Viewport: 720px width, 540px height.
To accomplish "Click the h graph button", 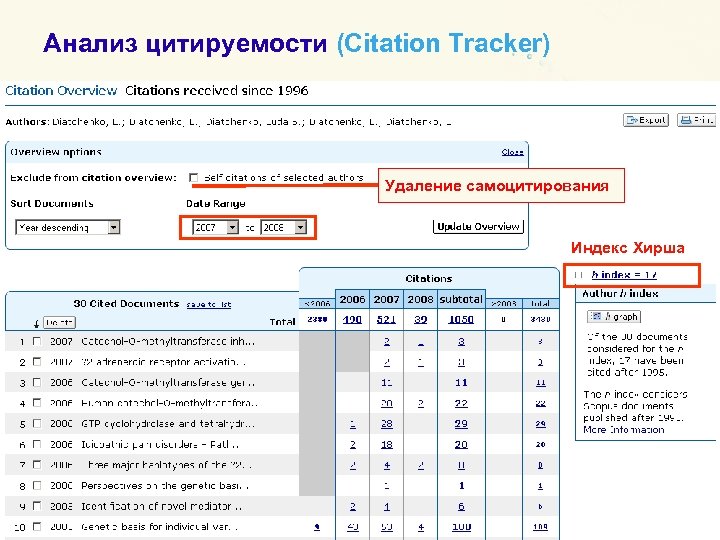I will [x=614, y=316].
